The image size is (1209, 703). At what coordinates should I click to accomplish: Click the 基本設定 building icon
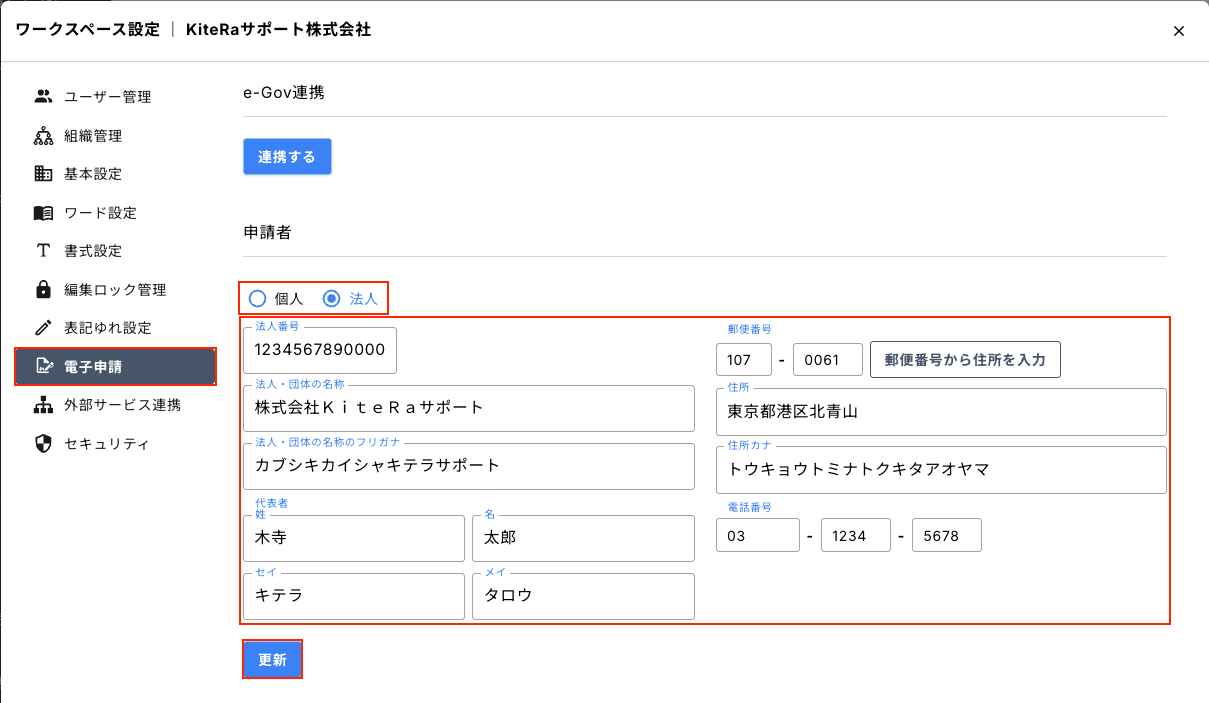pyautogui.click(x=43, y=174)
